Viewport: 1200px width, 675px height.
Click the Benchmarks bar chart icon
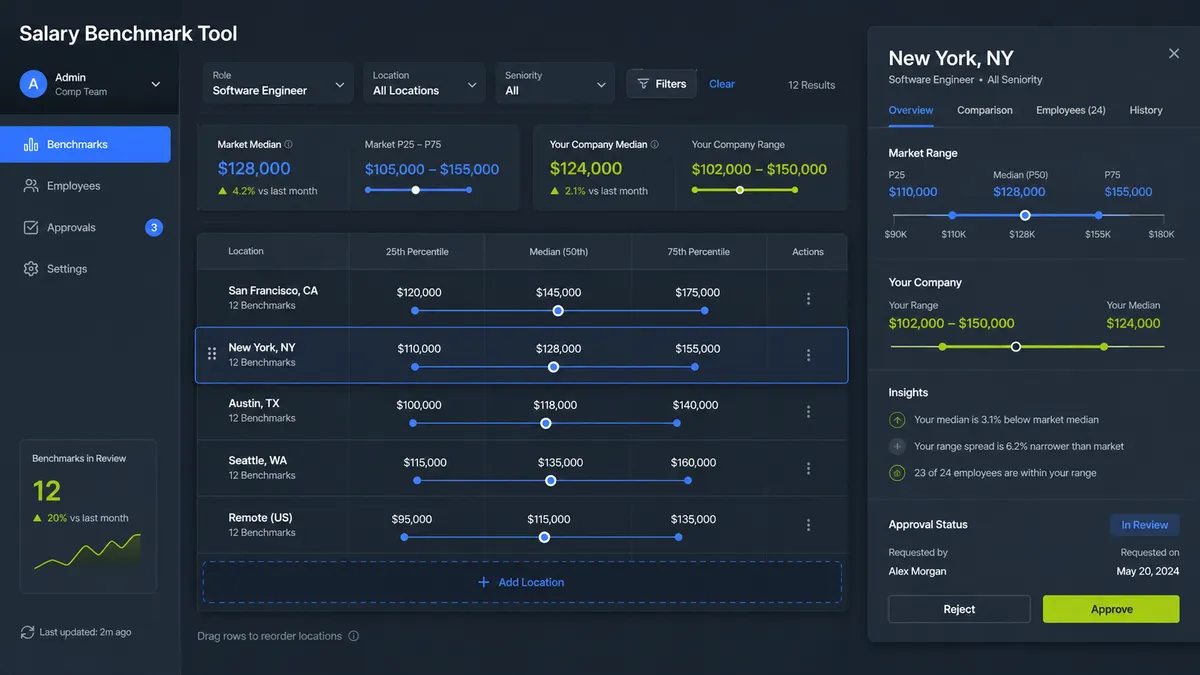(30, 144)
